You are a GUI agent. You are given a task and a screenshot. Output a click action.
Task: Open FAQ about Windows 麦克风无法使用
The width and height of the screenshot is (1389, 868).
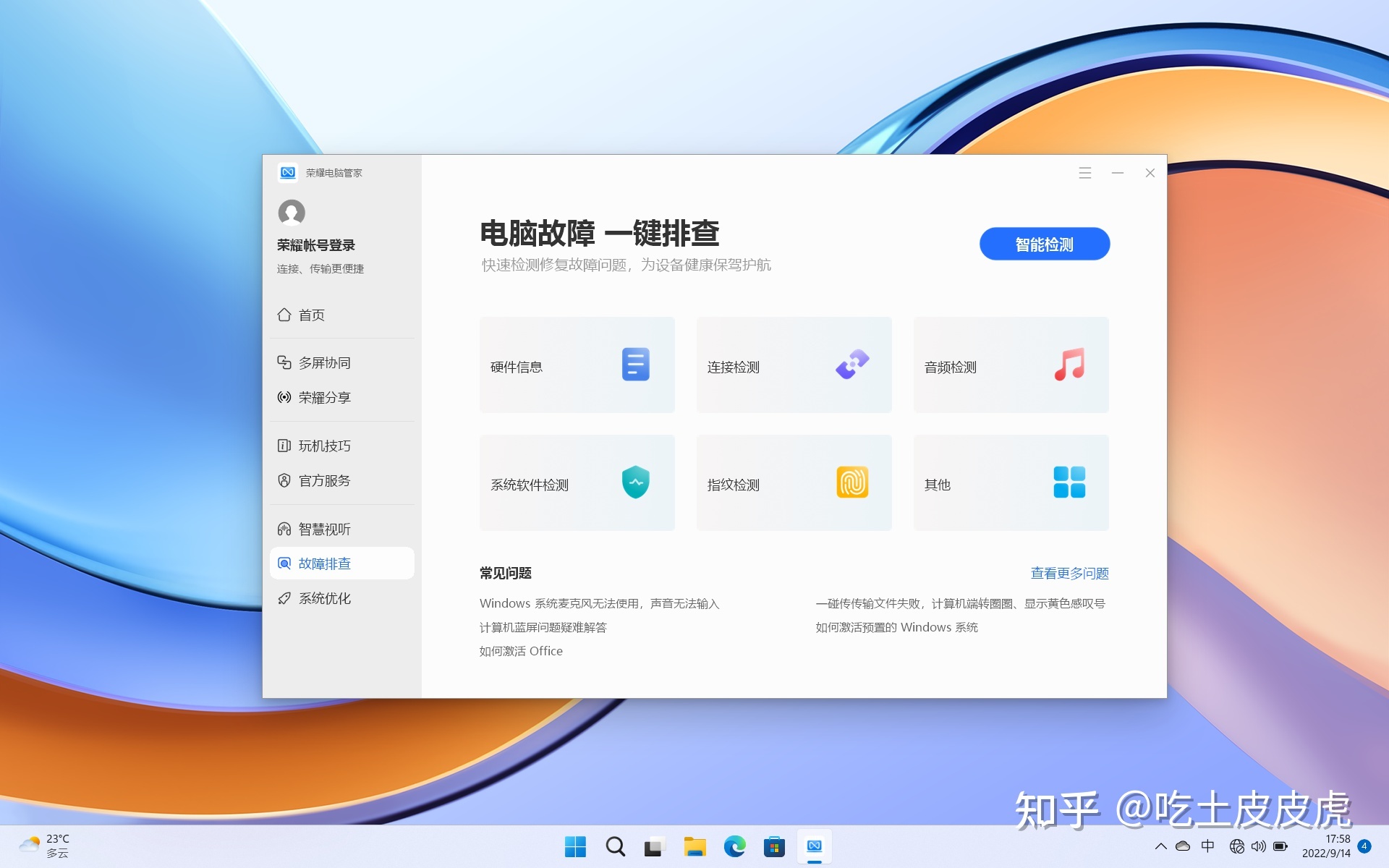tap(599, 603)
